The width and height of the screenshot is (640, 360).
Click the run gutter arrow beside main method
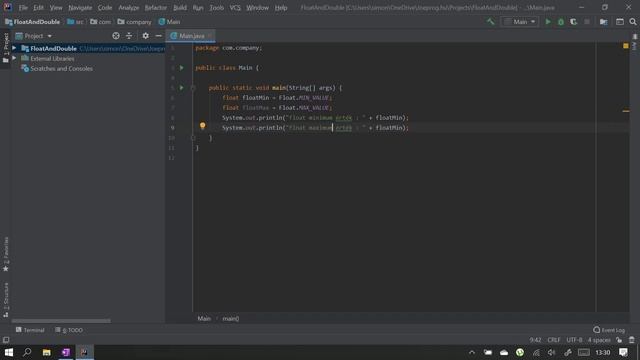tap(182, 88)
